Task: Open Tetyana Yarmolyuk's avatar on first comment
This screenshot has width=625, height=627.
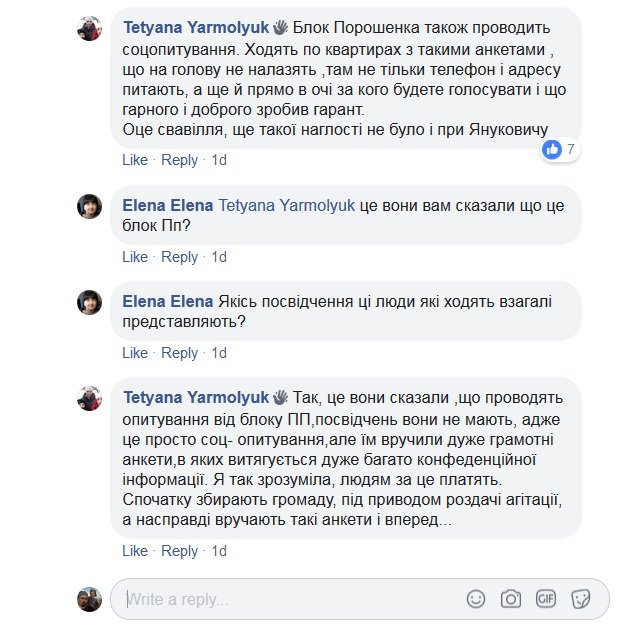Action: click(90, 28)
